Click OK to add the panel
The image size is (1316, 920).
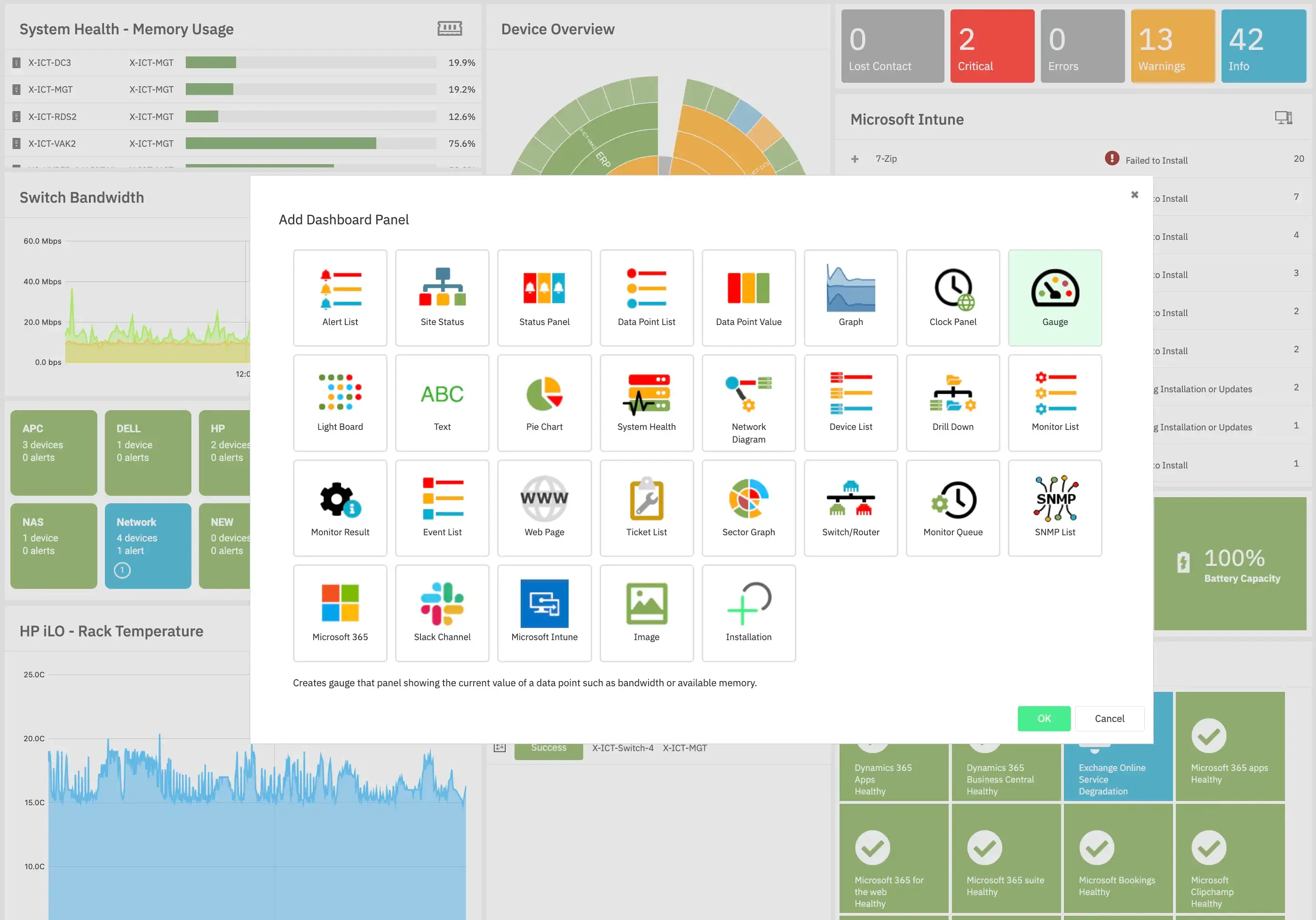pyautogui.click(x=1044, y=718)
